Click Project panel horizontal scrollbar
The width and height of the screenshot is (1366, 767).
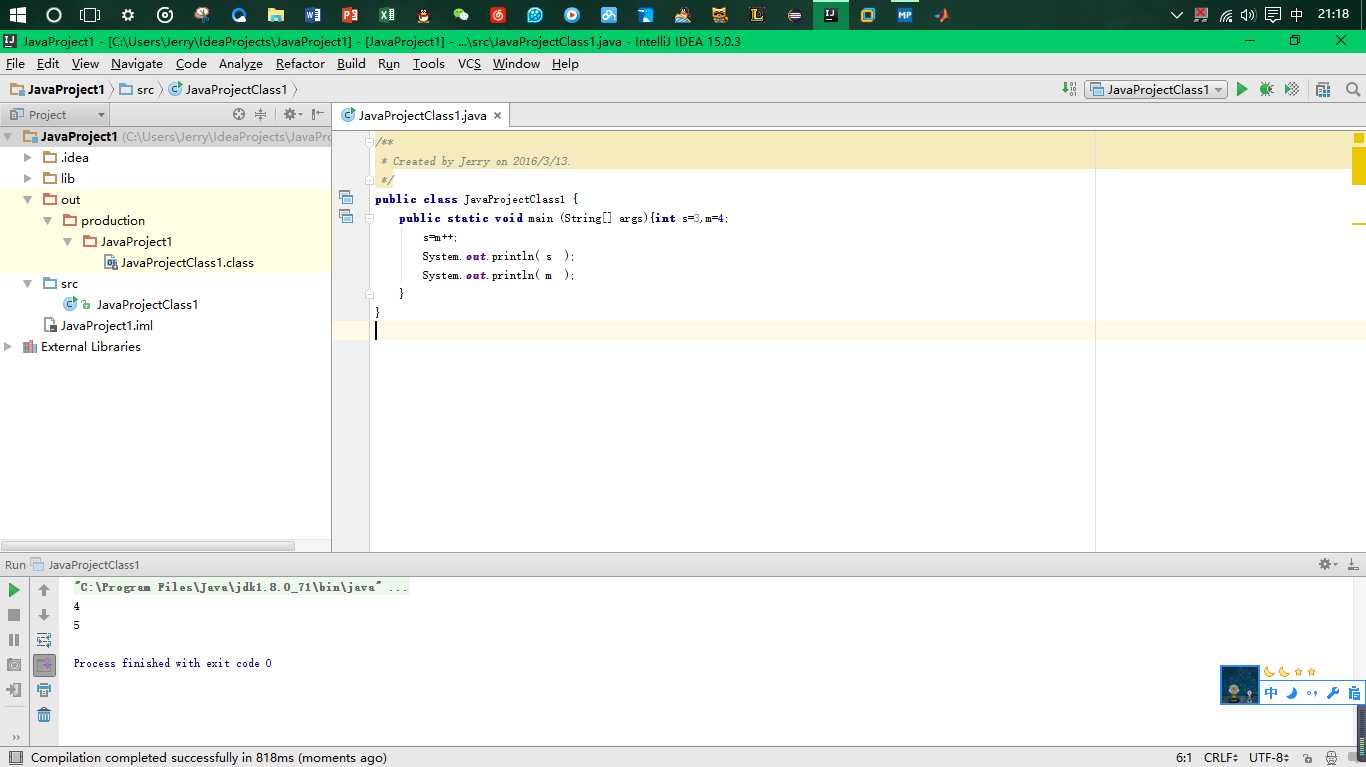pyautogui.click(x=148, y=546)
